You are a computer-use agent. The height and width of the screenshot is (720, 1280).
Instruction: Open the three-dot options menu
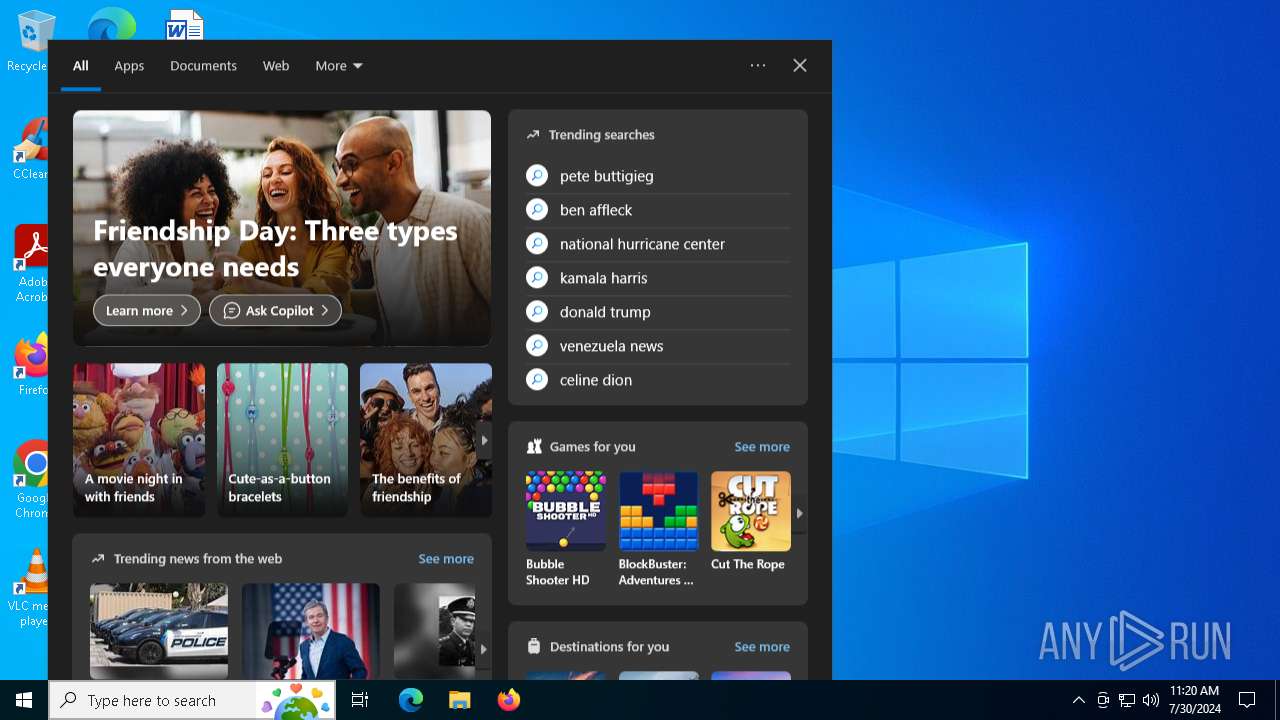[x=758, y=65]
